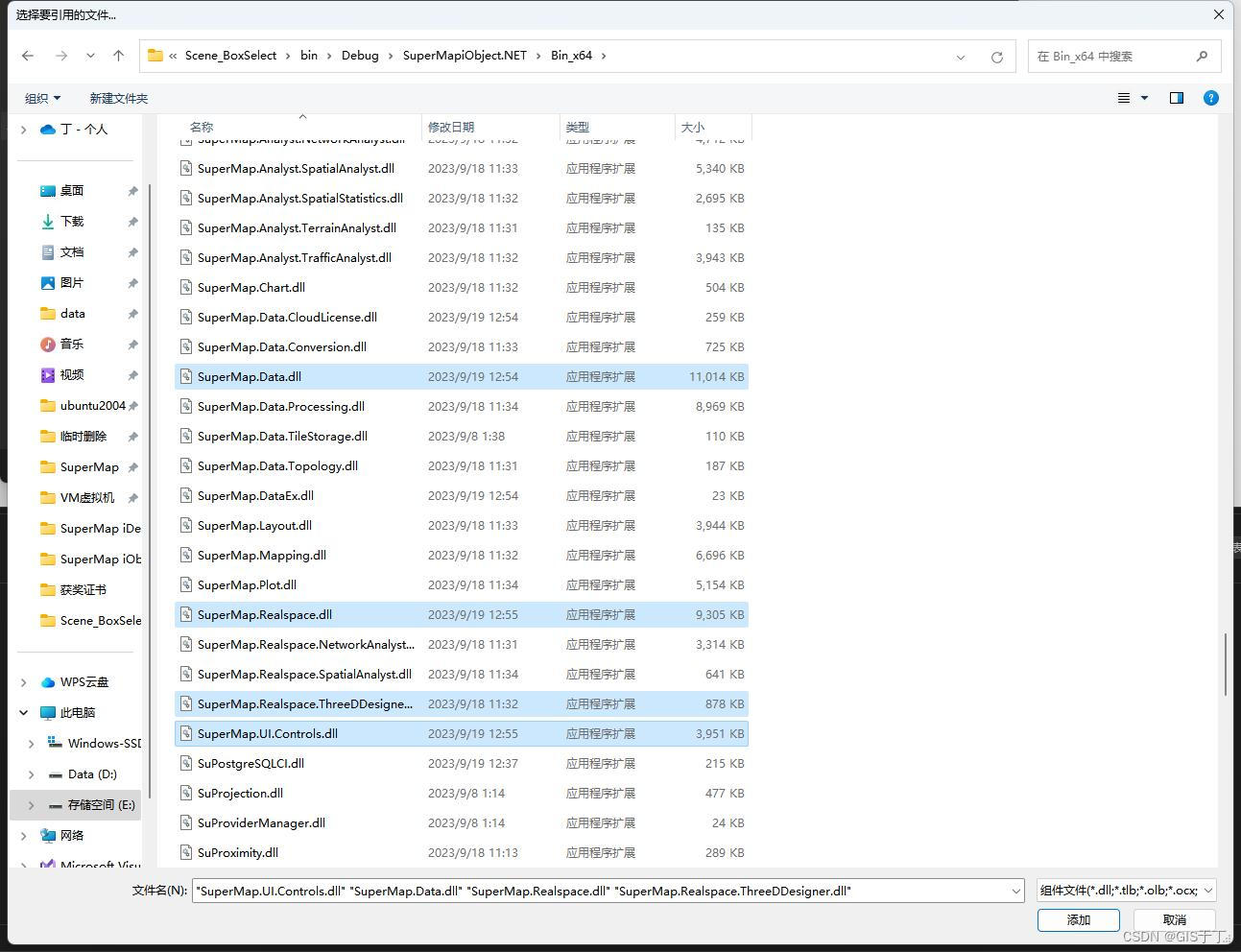The height and width of the screenshot is (952, 1241).
Task: Select Scene_BoxSelect in the breadcrumb path
Action: (x=230, y=56)
